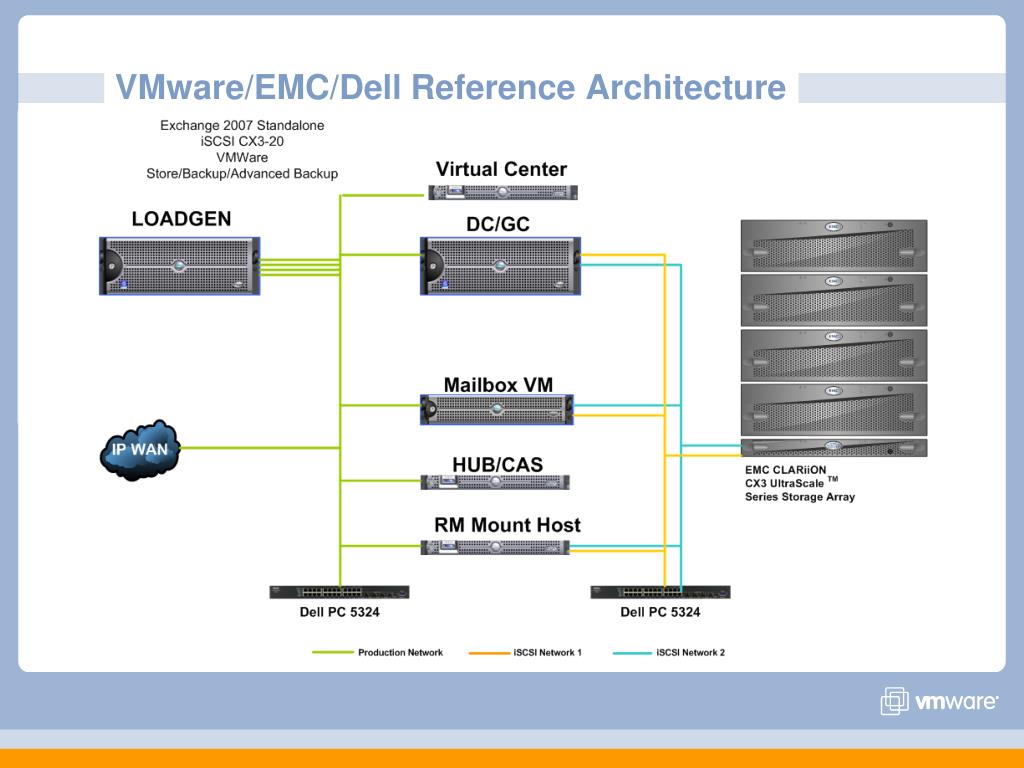Viewport: 1024px width, 768px height.
Task: Click the right 'Dell PC 5324' label
Action: [660, 612]
